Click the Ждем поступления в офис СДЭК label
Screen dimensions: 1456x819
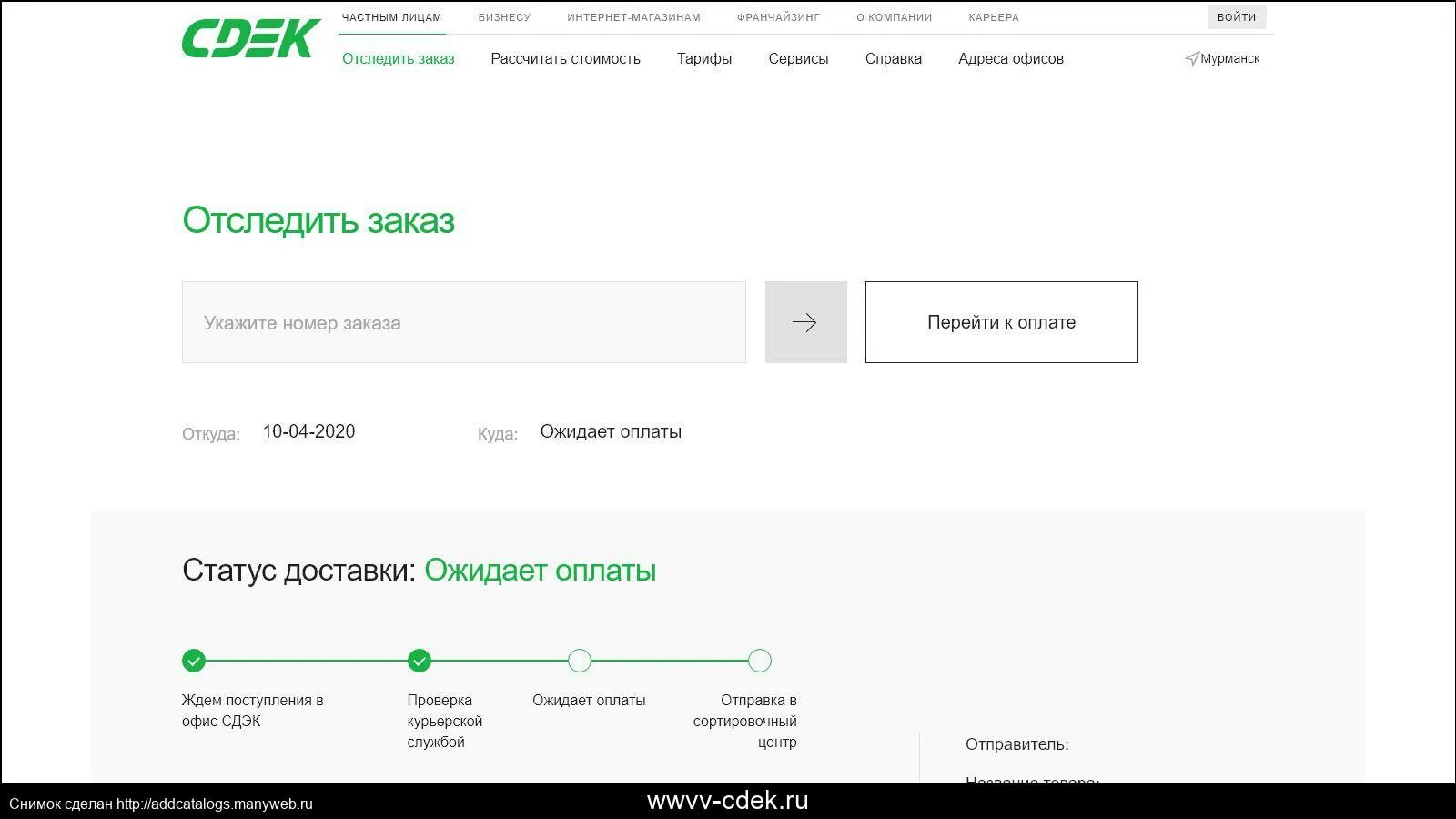tap(253, 711)
